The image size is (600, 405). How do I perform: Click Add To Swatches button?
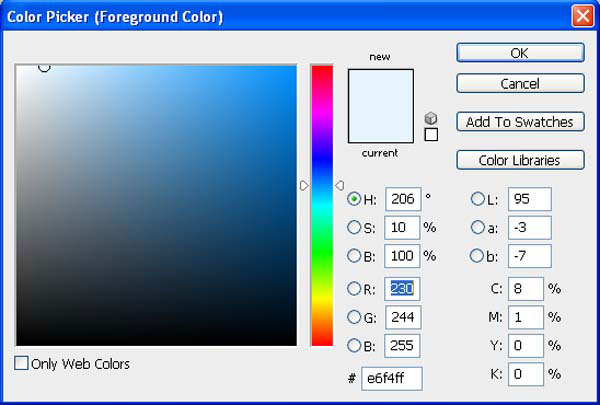click(x=520, y=122)
